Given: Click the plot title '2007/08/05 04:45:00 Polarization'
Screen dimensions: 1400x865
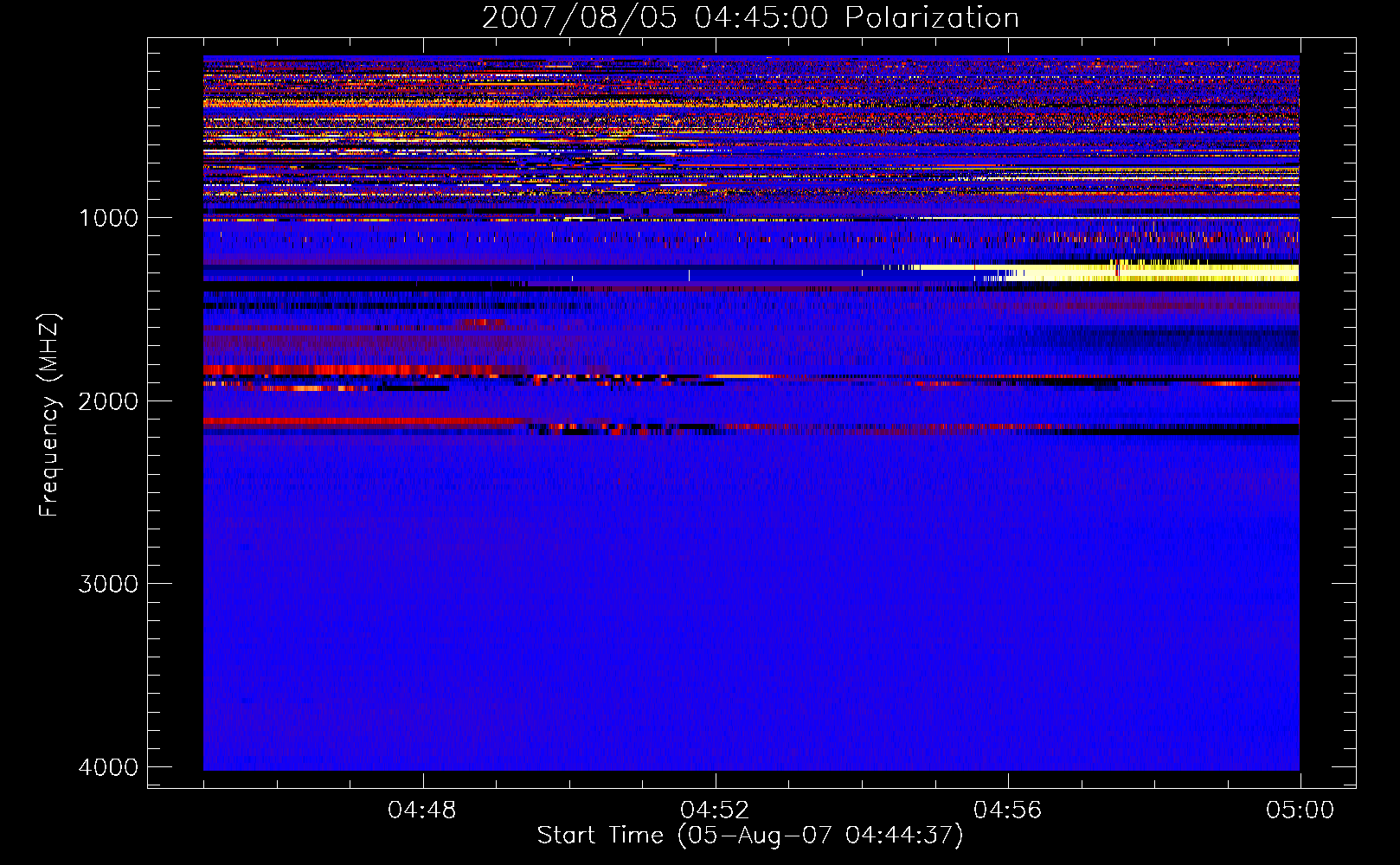Looking at the screenshot, I should (x=750, y=17).
